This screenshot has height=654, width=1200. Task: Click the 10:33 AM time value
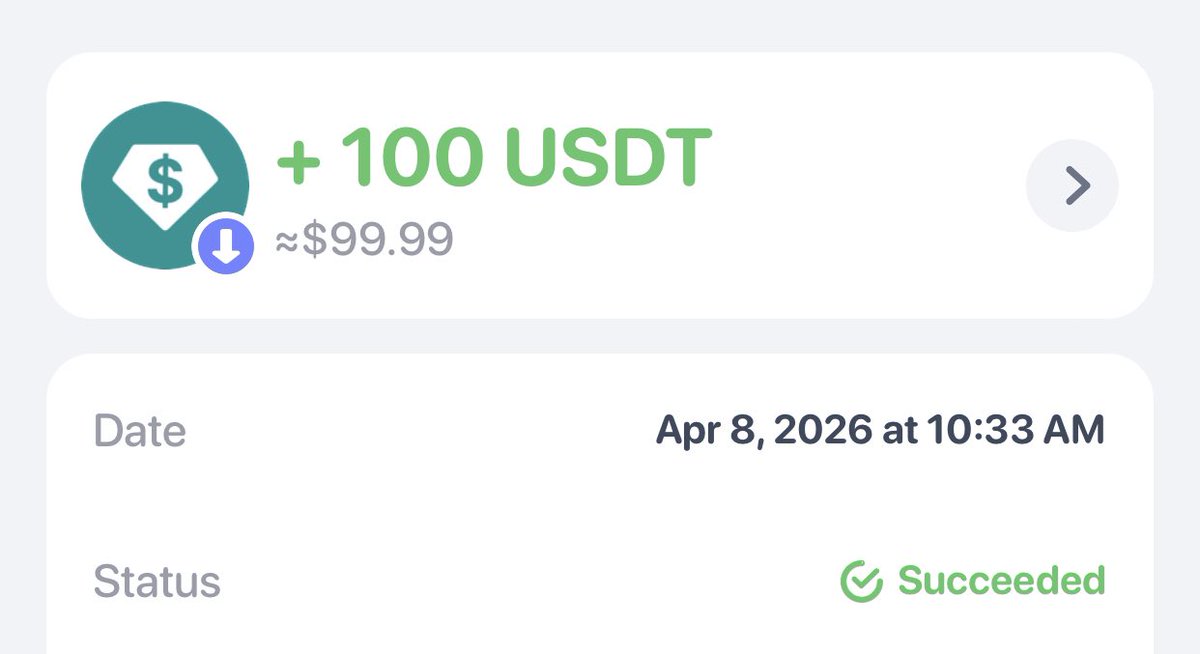point(1016,431)
